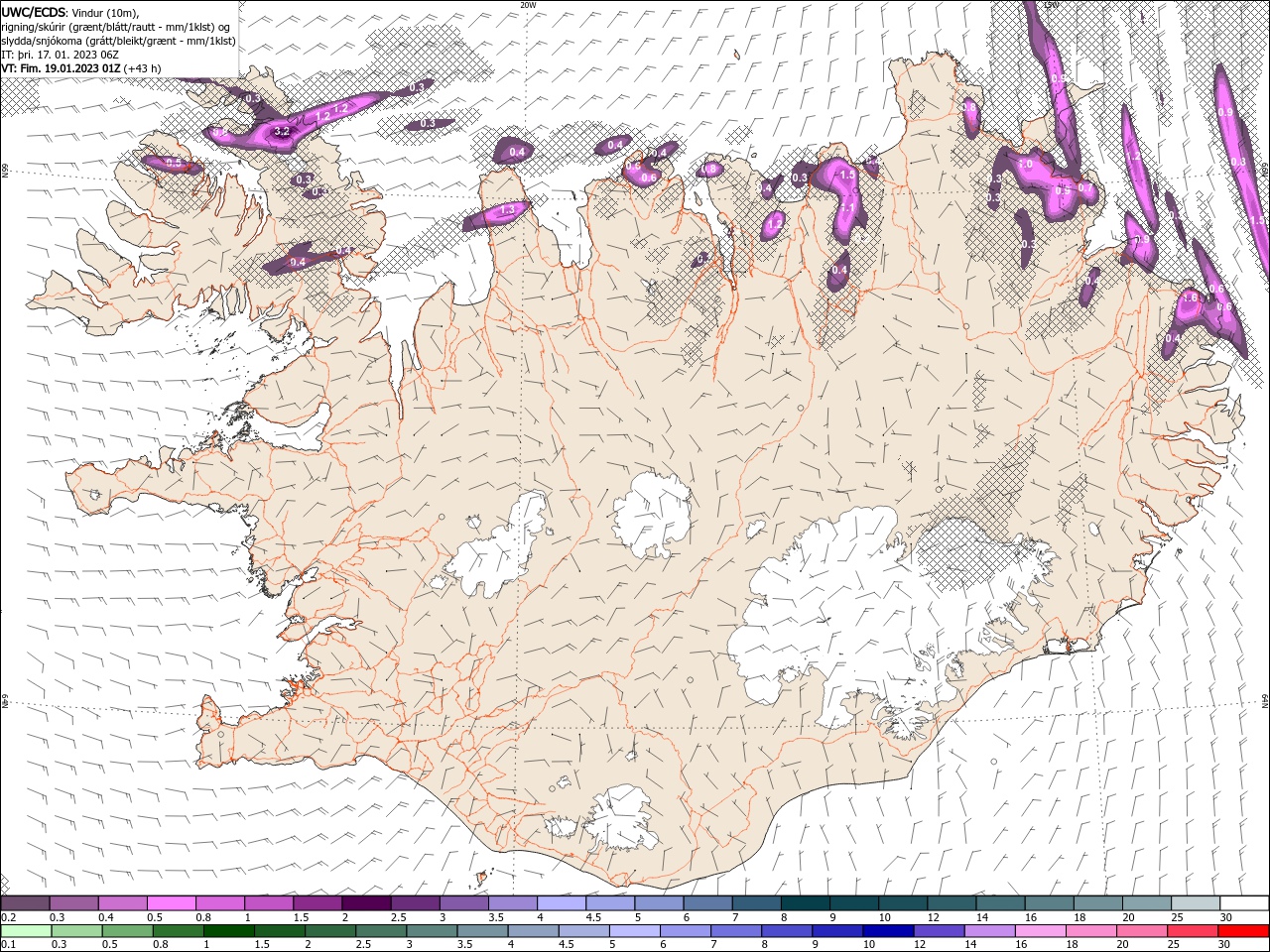Click the initial time 'IT: þri. 17. 01. 2023 06Z' line
The image size is (1270, 952).
[x=61, y=55]
